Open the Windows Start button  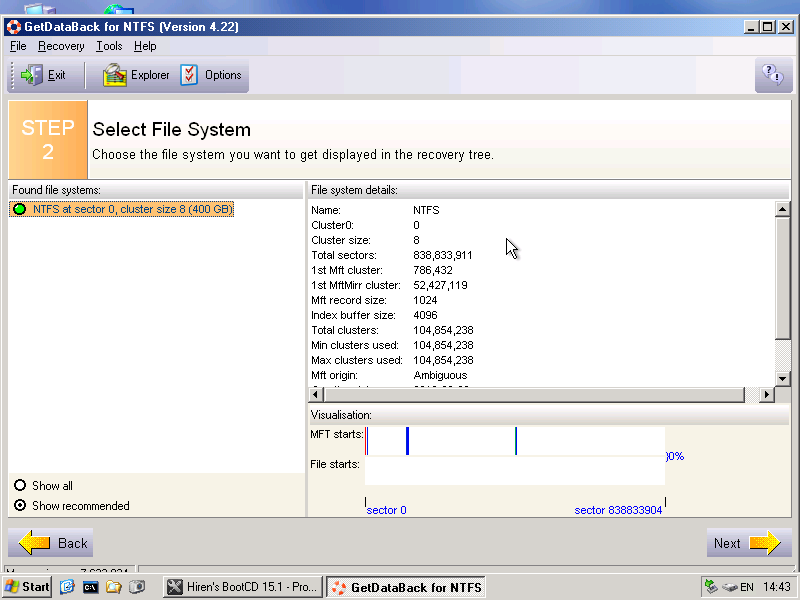(28, 587)
